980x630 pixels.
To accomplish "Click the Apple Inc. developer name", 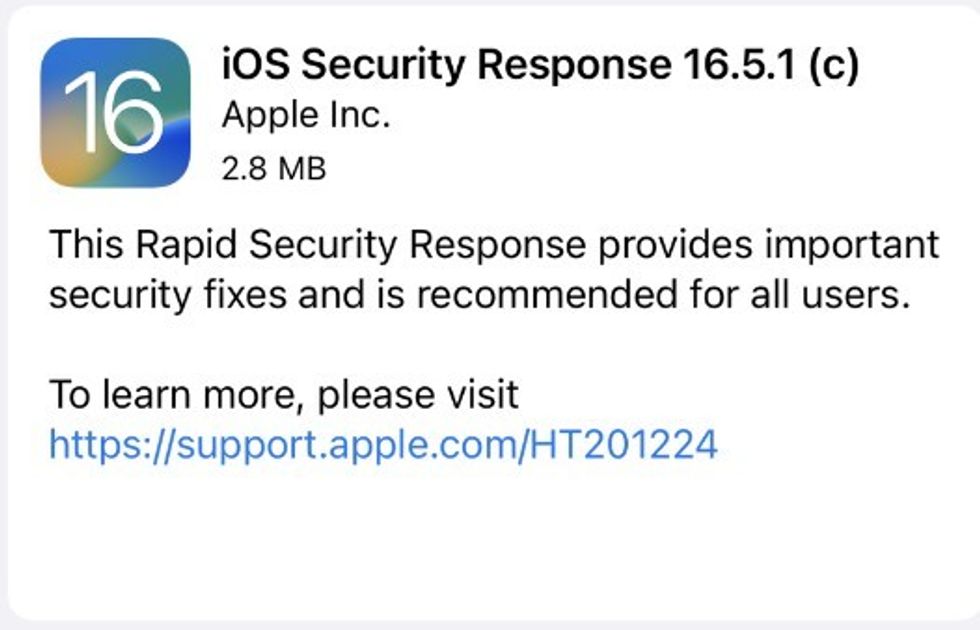I will tap(305, 116).
